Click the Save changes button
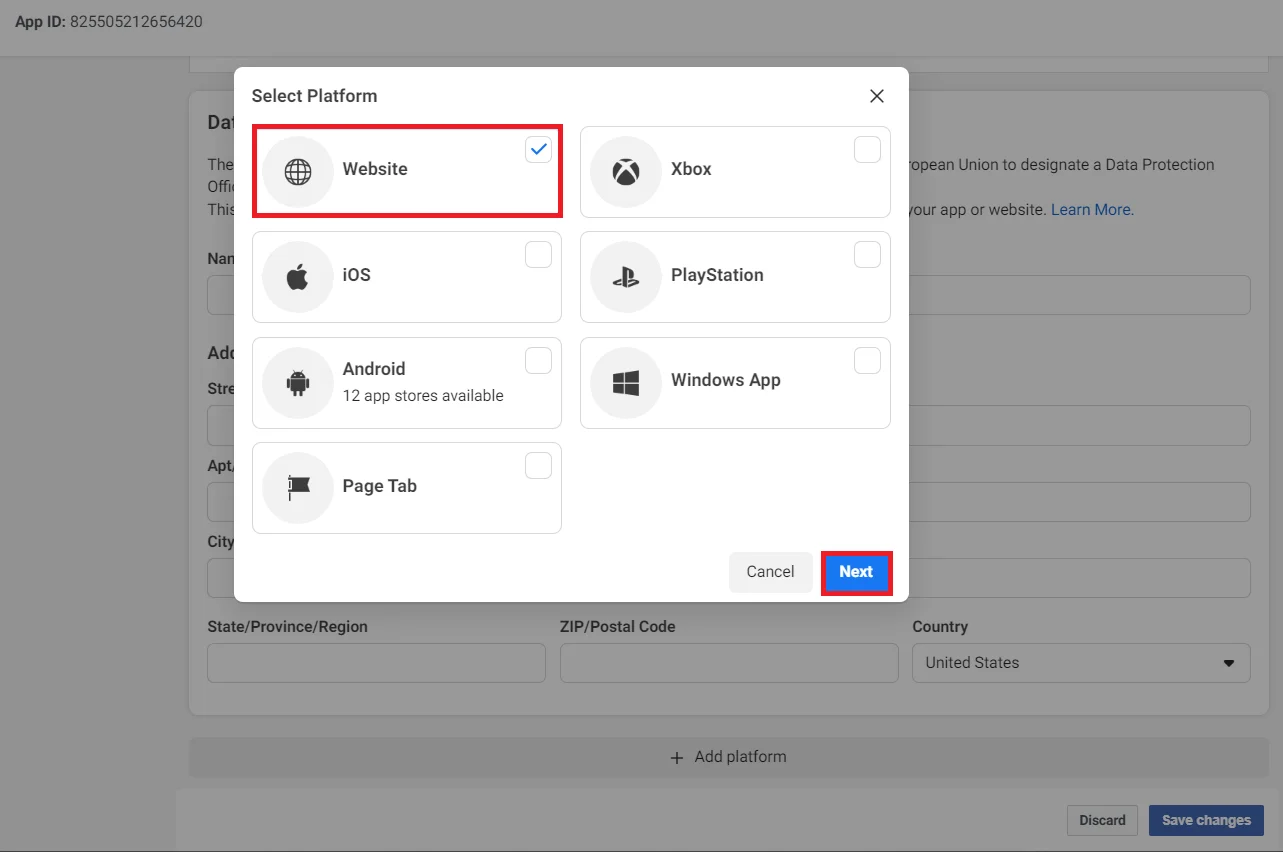The height and width of the screenshot is (852, 1283). coord(1206,820)
